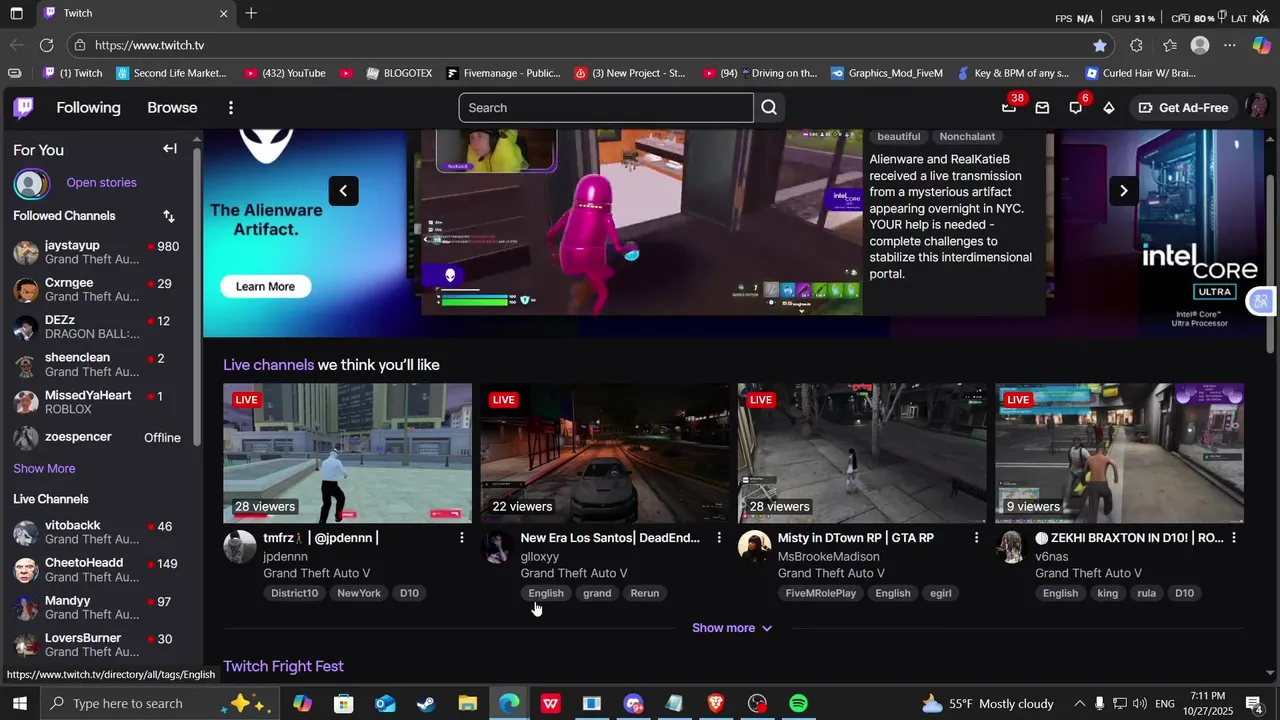Open Prime loot crown icon with 38 badge
The height and width of the screenshot is (720, 1280).
point(1010,107)
